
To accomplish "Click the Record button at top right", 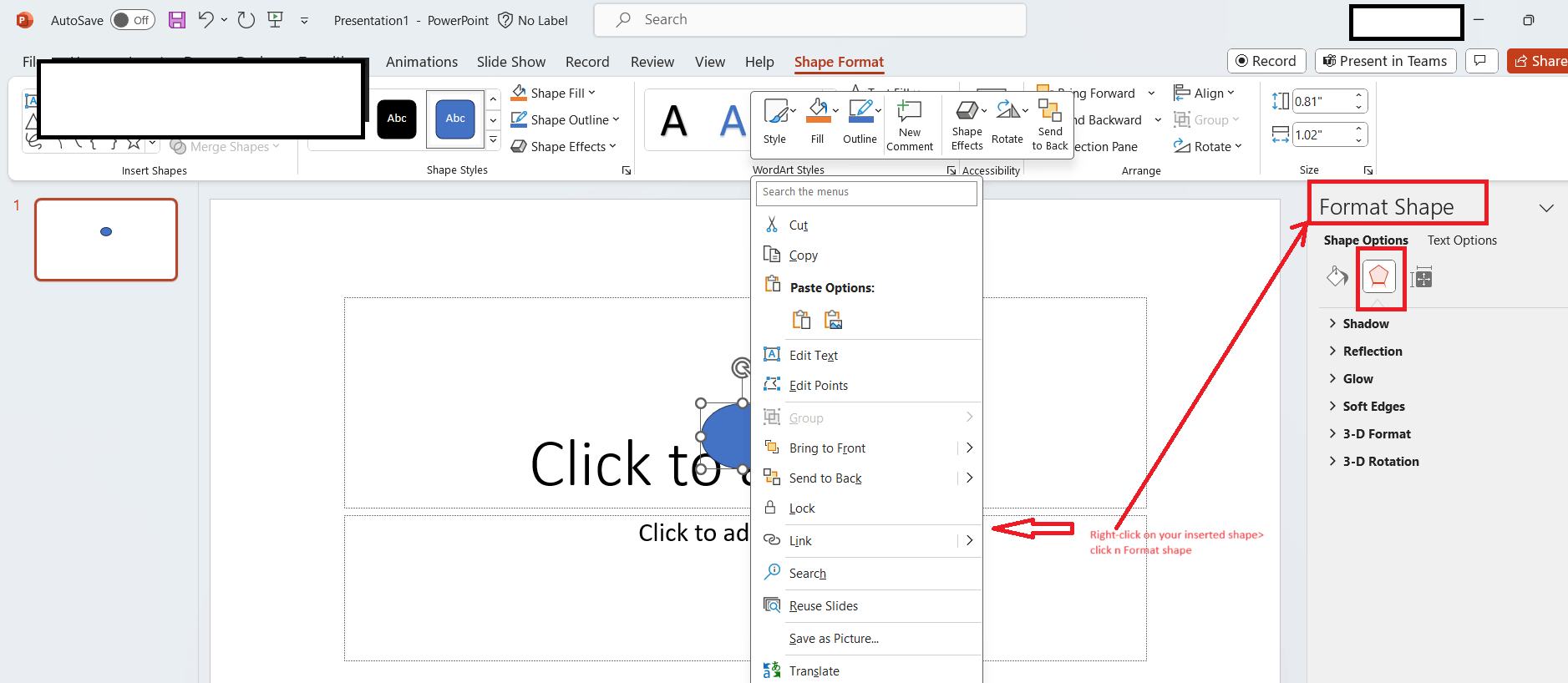I will pos(1266,61).
